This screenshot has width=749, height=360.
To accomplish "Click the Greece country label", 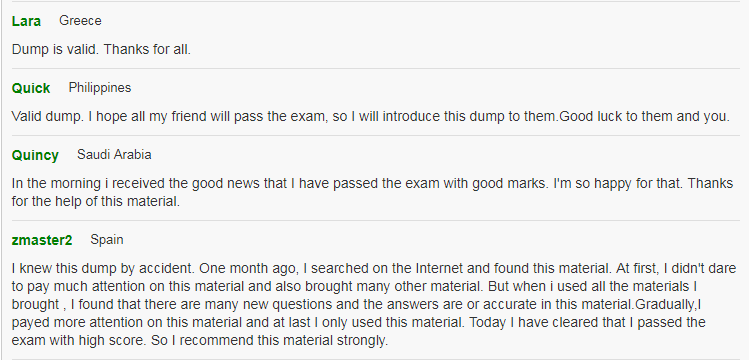I will 80,21.
